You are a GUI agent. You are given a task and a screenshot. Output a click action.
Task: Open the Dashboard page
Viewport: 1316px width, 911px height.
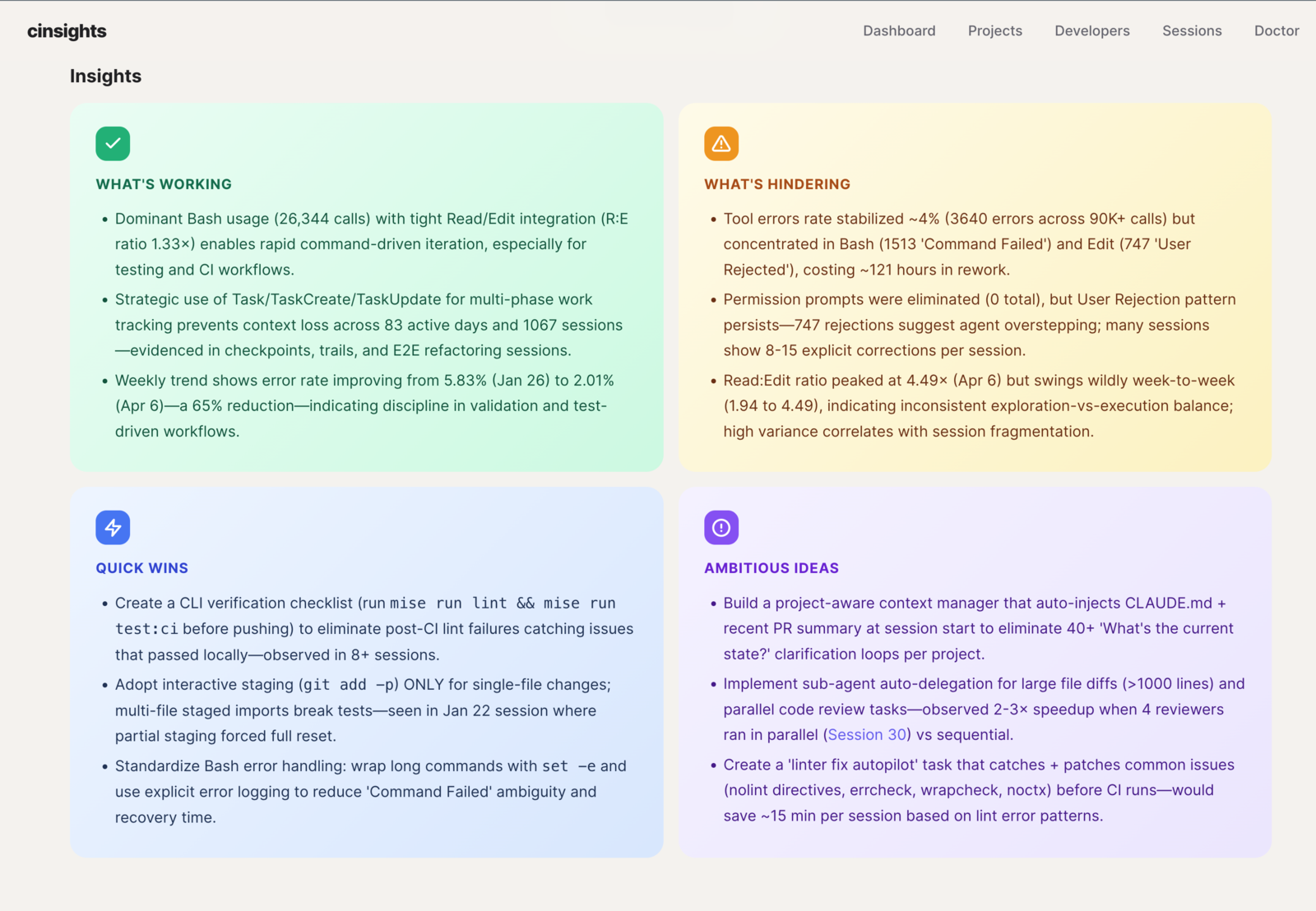coord(899,30)
